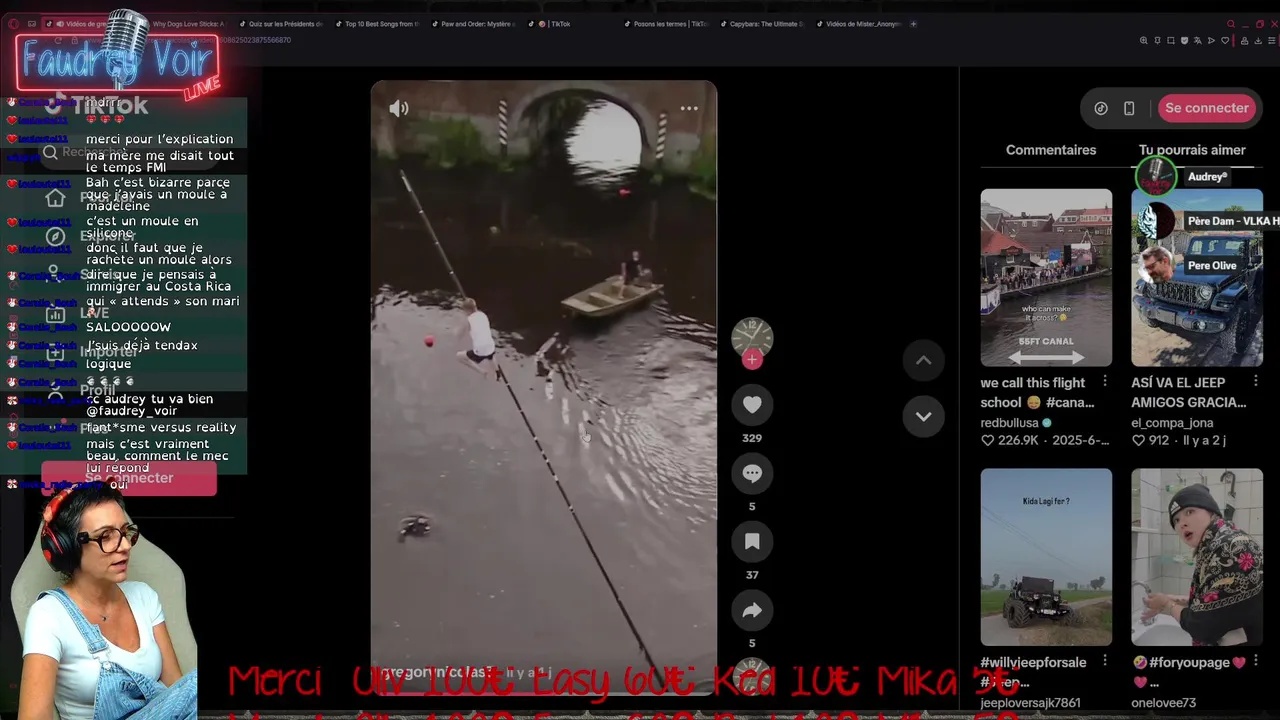Go to next video with down chevron
The width and height of the screenshot is (1280, 720).
coord(923,416)
